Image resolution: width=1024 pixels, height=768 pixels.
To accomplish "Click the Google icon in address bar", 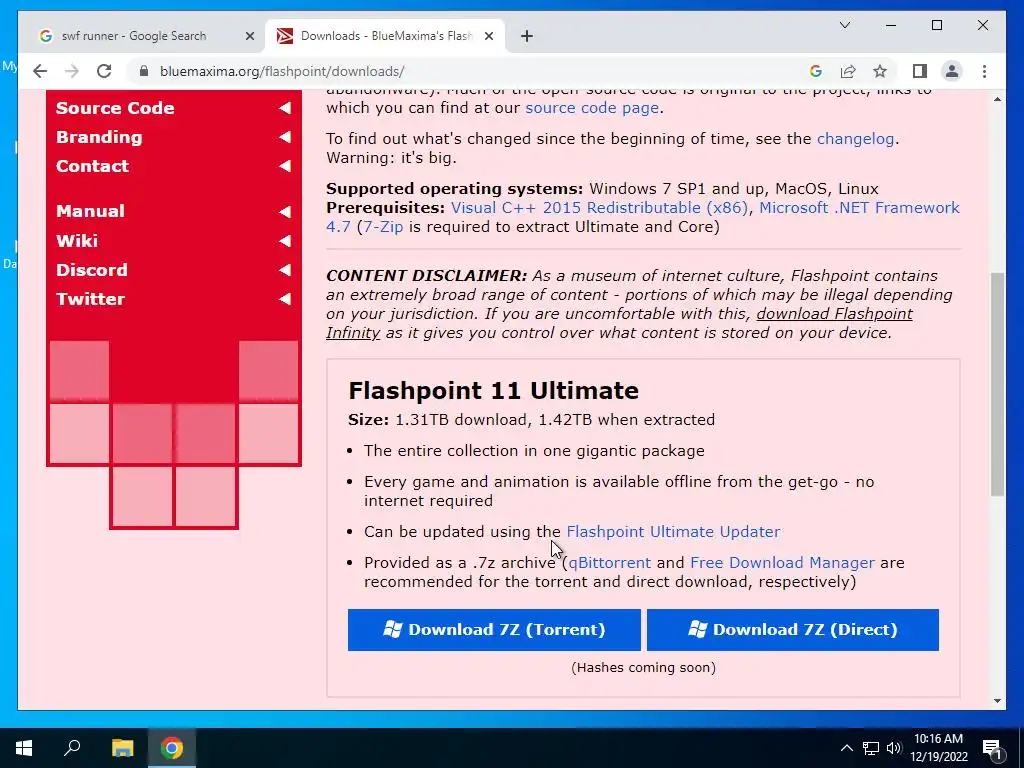I will point(816,71).
